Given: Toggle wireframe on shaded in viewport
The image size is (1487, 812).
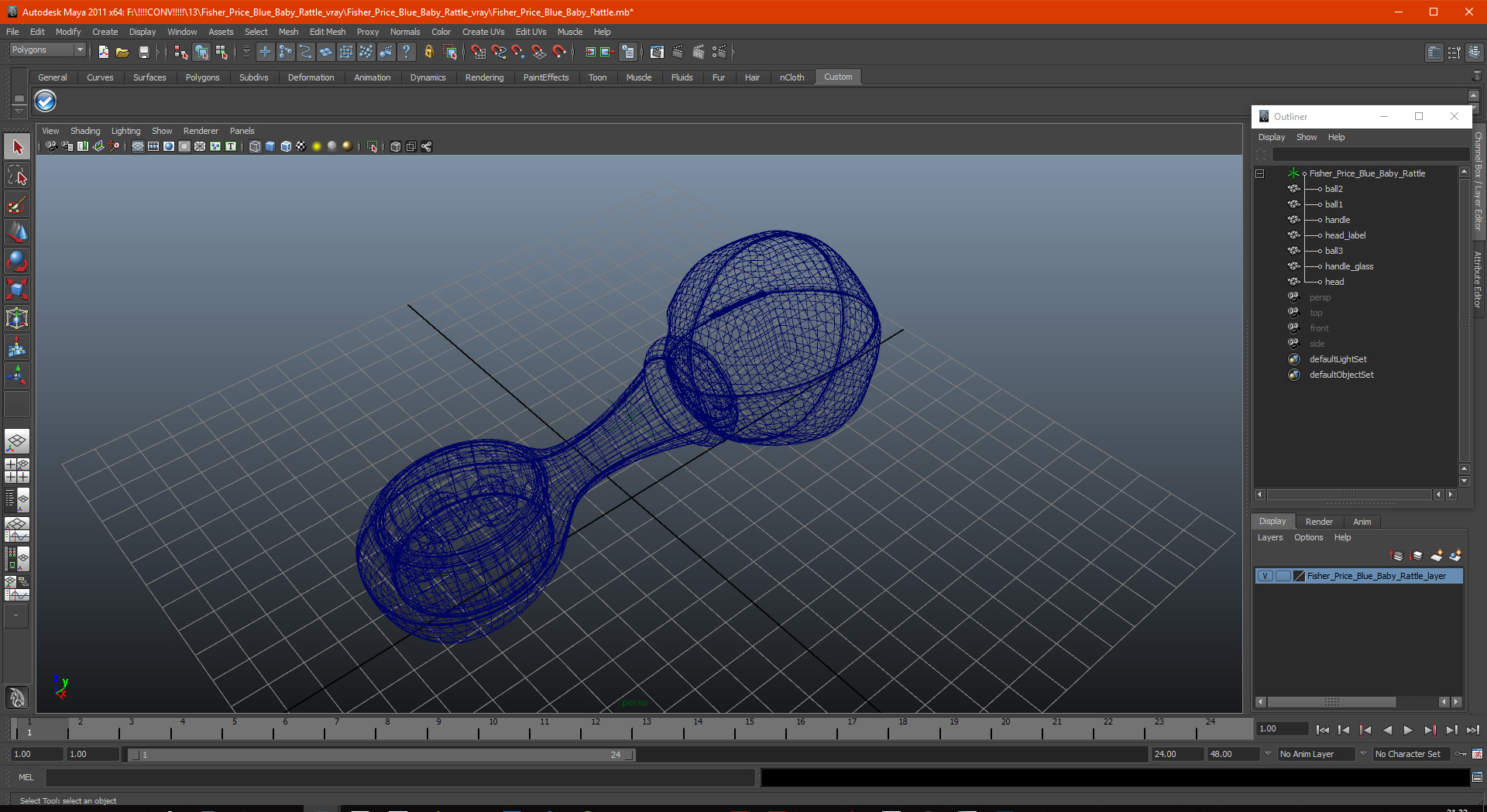Looking at the screenshot, I should click(x=286, y=146).
